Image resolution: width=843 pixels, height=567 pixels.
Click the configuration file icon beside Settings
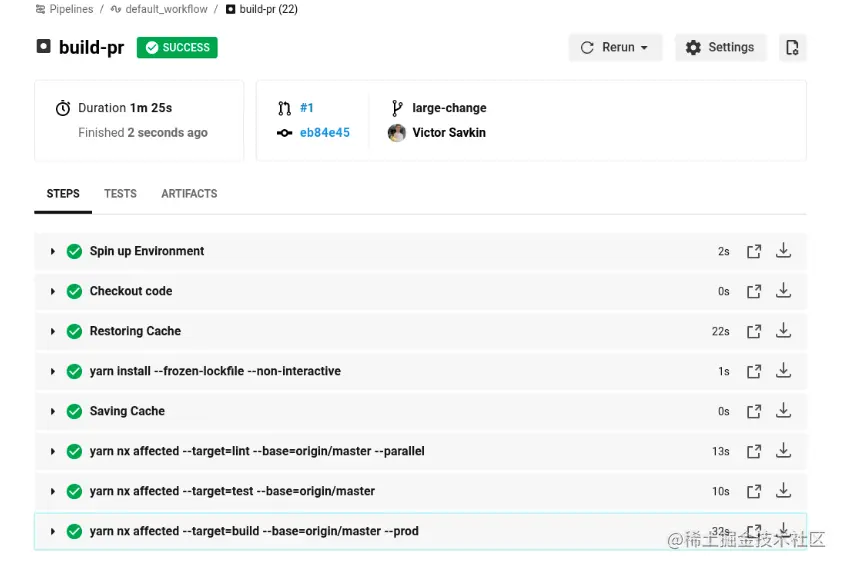point(792,48)
